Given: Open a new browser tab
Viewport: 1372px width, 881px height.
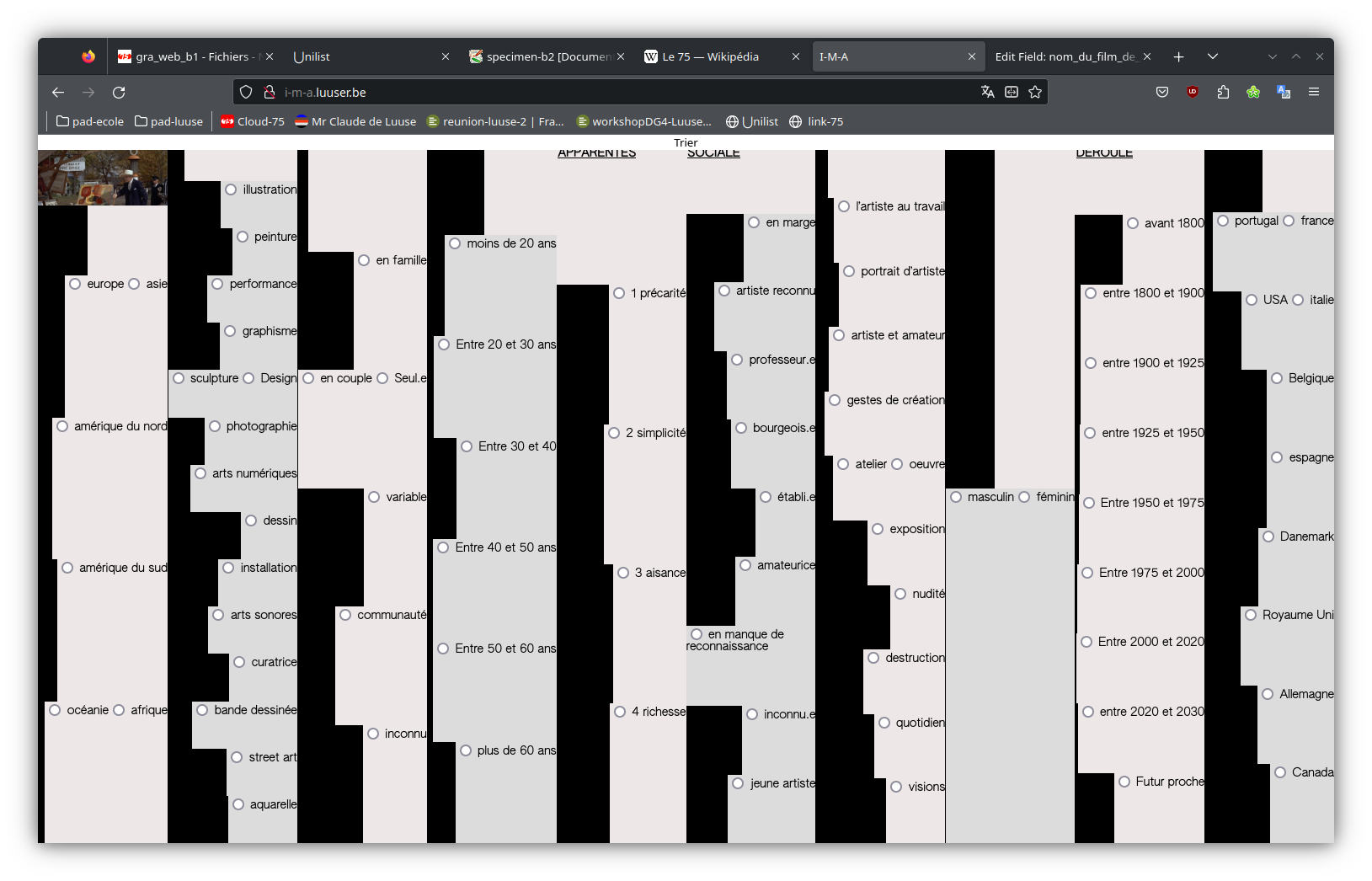Looking at the screenshot, I should click(x=1178, y=56).
